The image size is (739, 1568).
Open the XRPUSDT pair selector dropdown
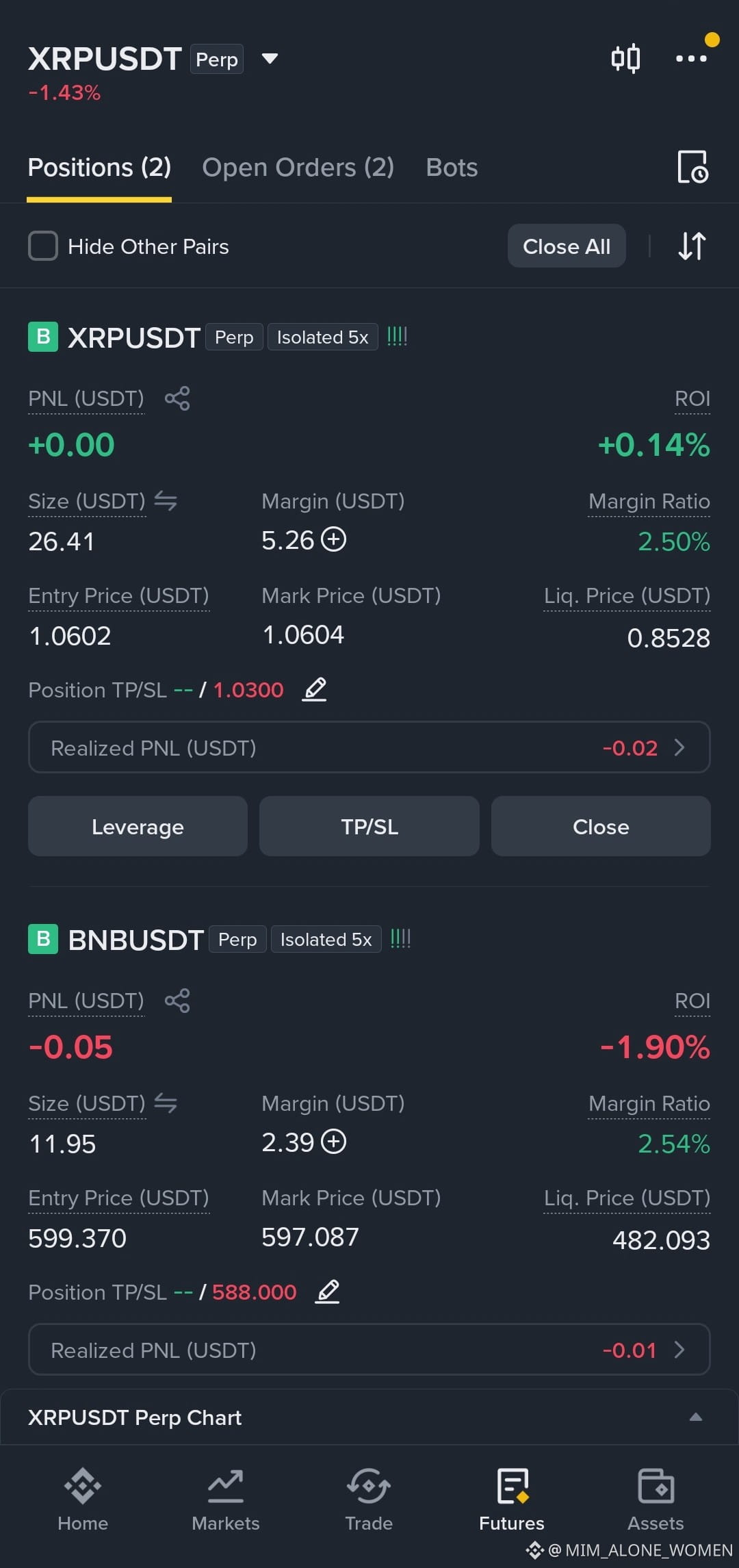[270, 59]
